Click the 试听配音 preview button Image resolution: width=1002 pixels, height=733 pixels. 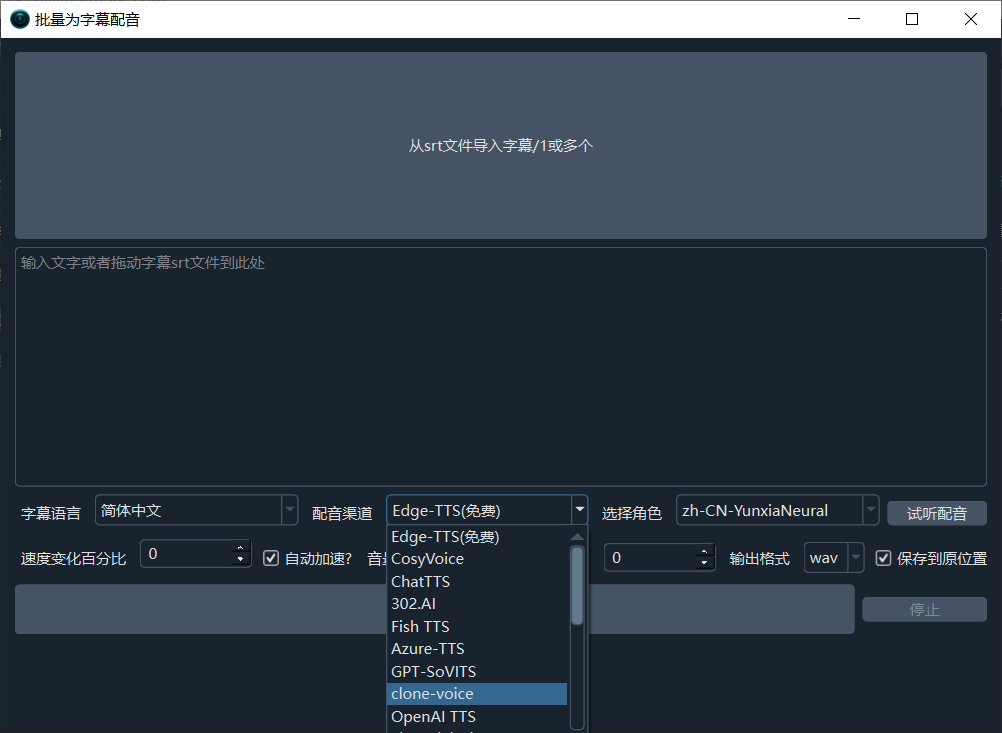coord(936,514)
